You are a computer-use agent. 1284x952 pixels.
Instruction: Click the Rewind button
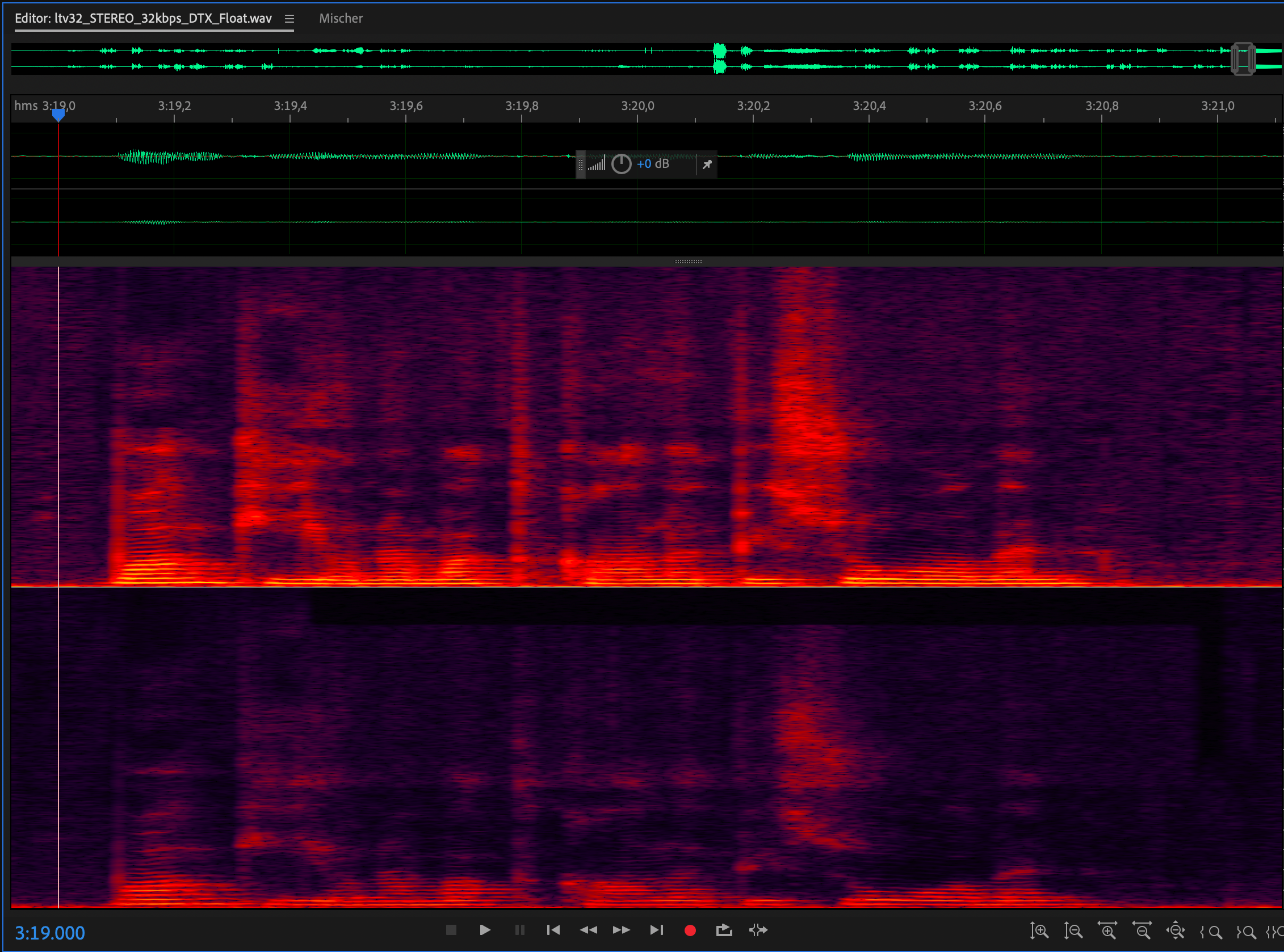588,930
